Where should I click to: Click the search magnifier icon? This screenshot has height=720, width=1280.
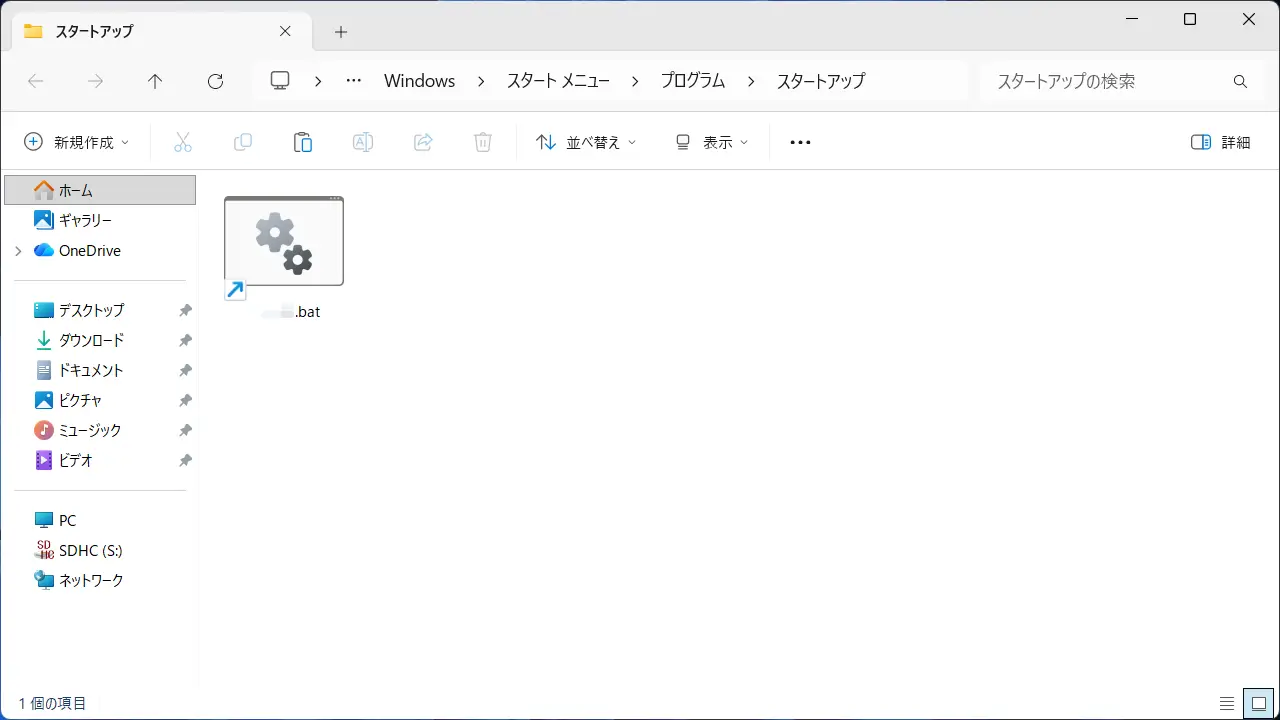[1240, 82]
